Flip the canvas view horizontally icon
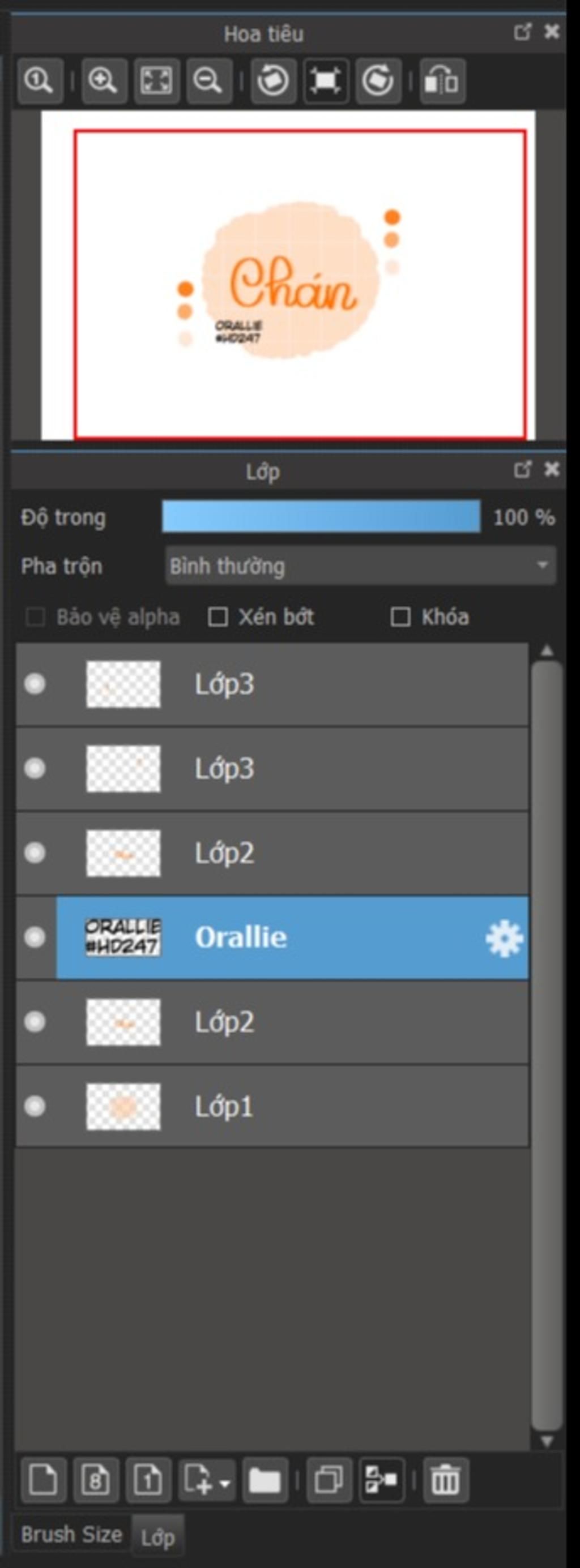The image size is (580, 1568). tap(443, 81)
